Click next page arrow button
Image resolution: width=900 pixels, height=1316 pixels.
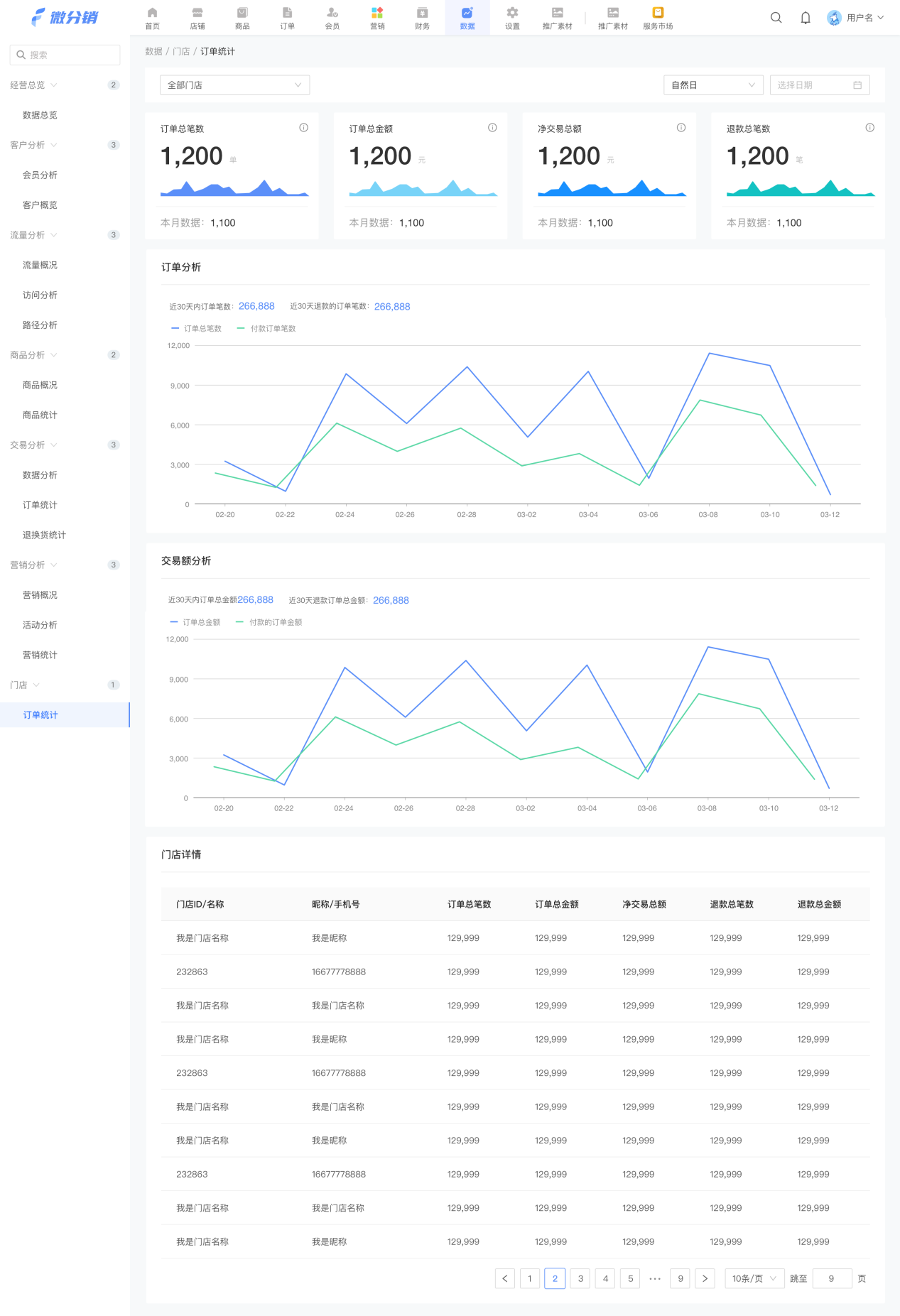[705, 1278]
